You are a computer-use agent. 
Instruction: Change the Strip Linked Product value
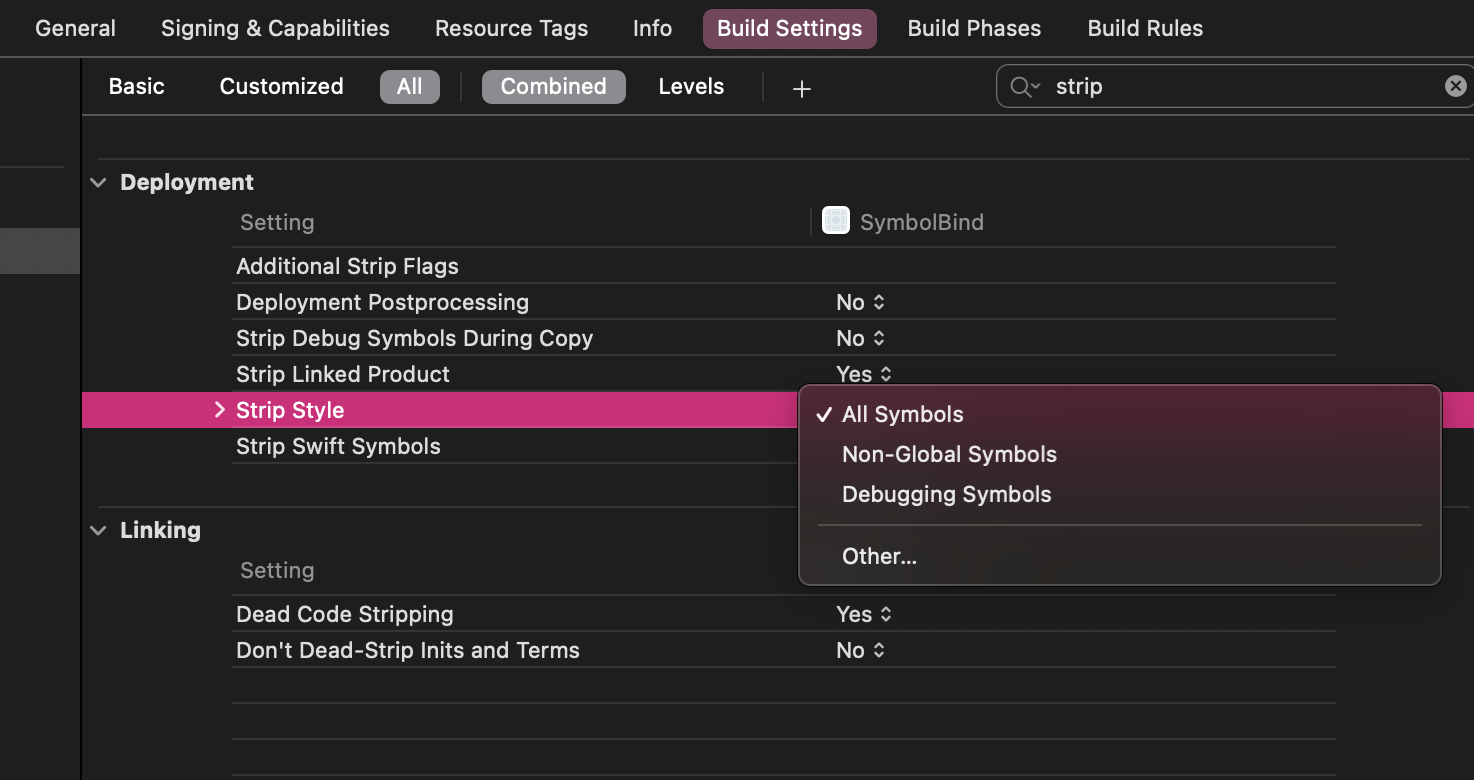tap(864, 374)
